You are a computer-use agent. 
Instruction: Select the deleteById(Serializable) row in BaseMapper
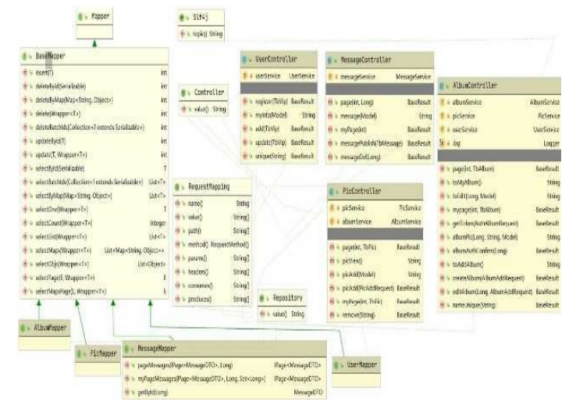coord(94,87)
